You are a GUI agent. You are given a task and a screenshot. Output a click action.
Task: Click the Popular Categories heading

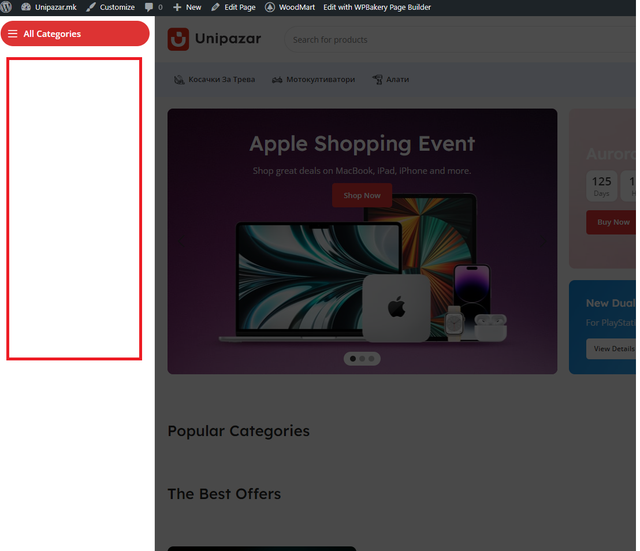tap(239, 431)
